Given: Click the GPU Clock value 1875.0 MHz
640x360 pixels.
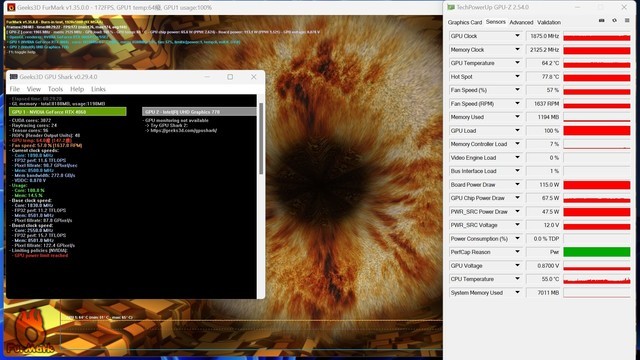Looking at the screenshot, I should (544, 36).
